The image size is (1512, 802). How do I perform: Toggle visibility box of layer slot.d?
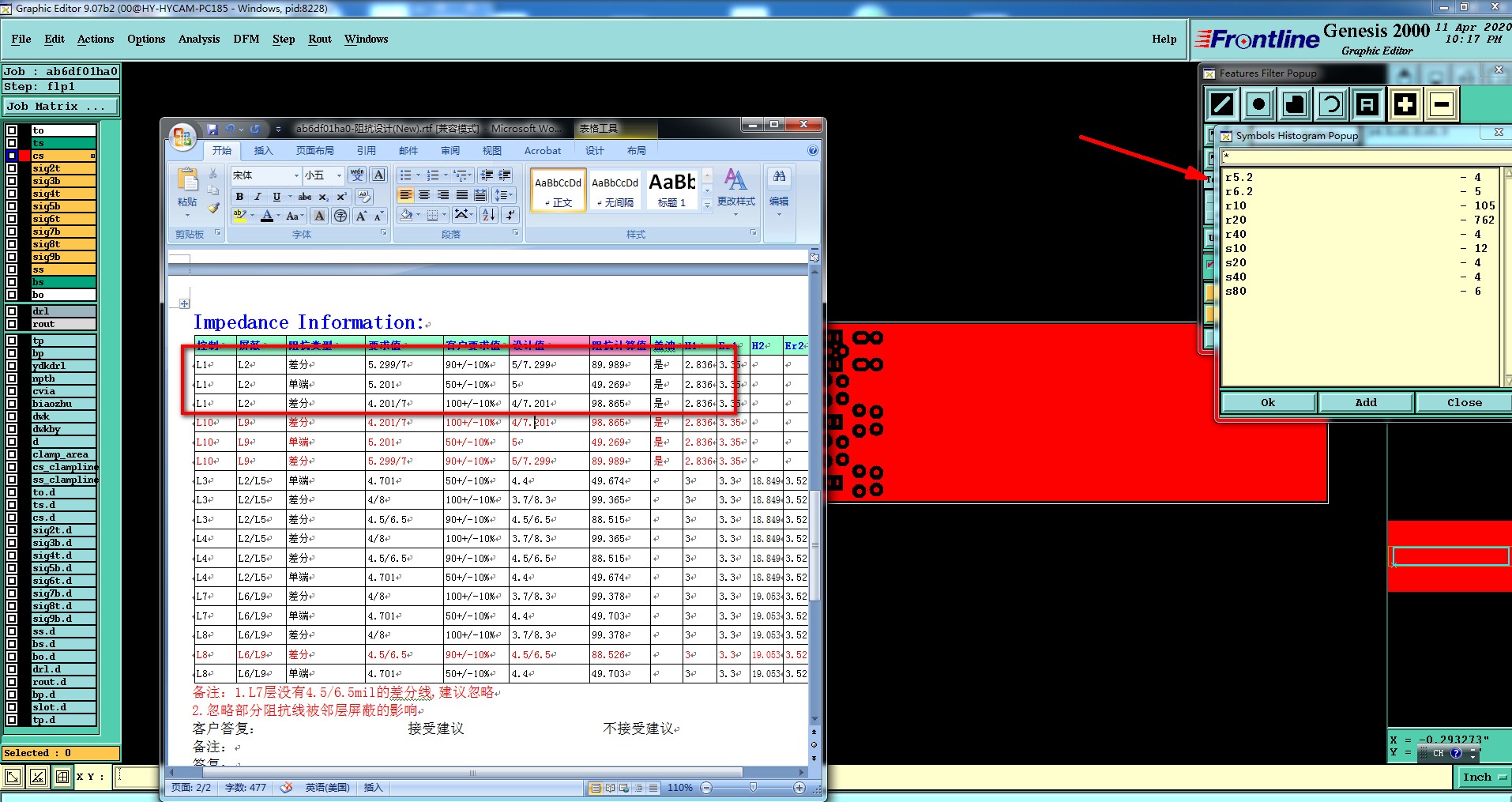[12, 707]
